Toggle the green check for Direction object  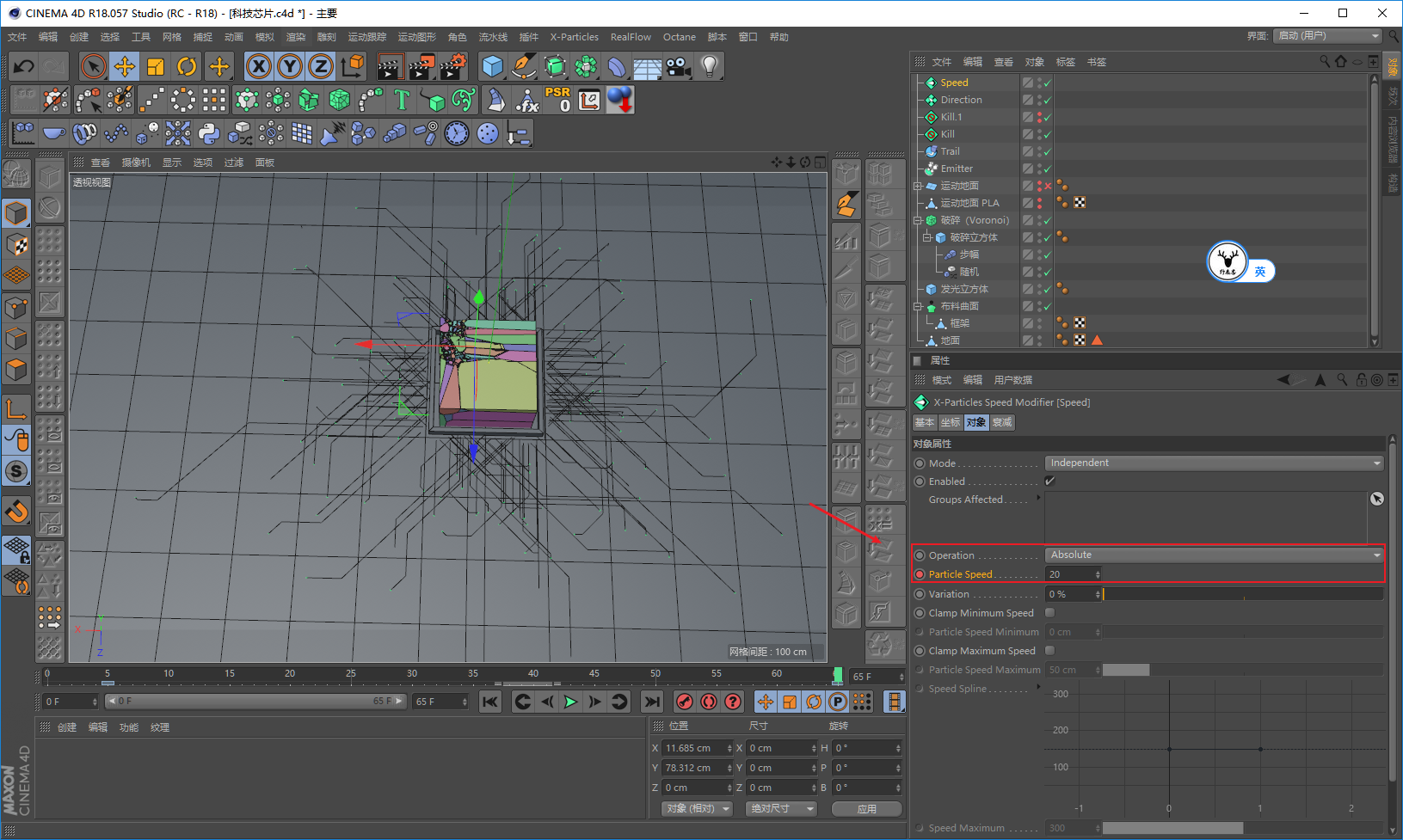pos(1047,101)
